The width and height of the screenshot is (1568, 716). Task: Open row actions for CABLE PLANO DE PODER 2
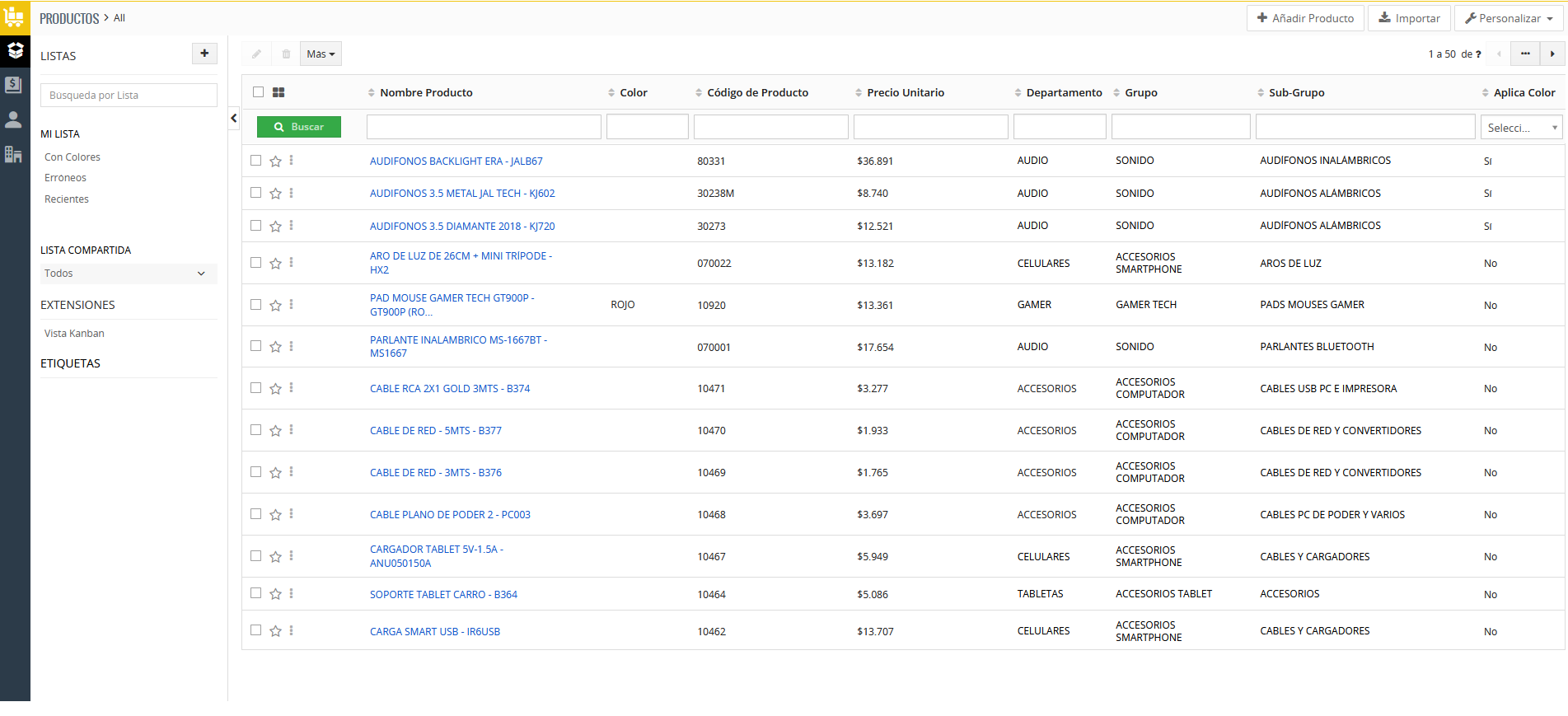(x=292, y=514)
